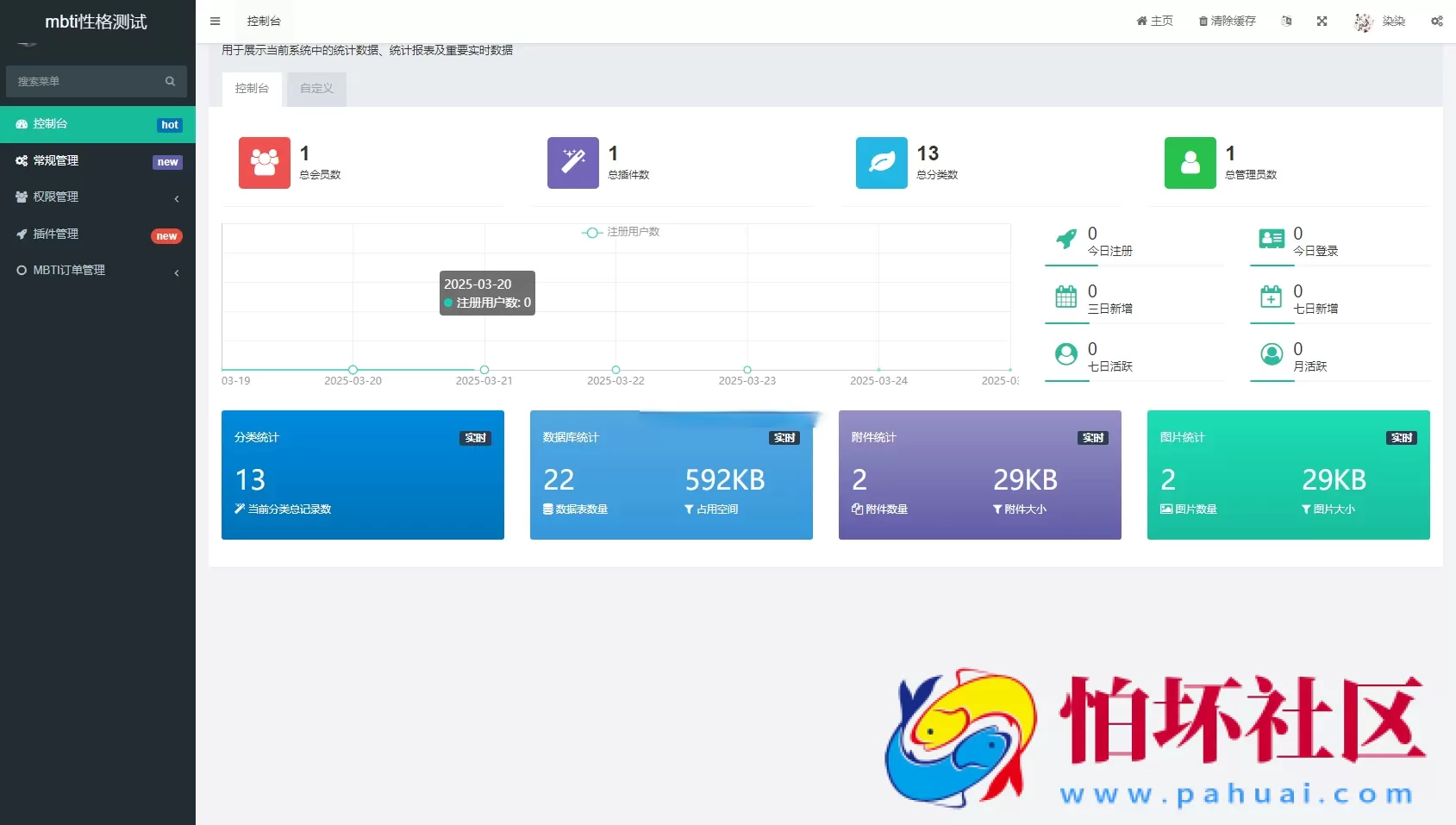Click the rocket icon for today's registrations
The width and height of the screenshot is (1456, 825).
point(1066,239)
